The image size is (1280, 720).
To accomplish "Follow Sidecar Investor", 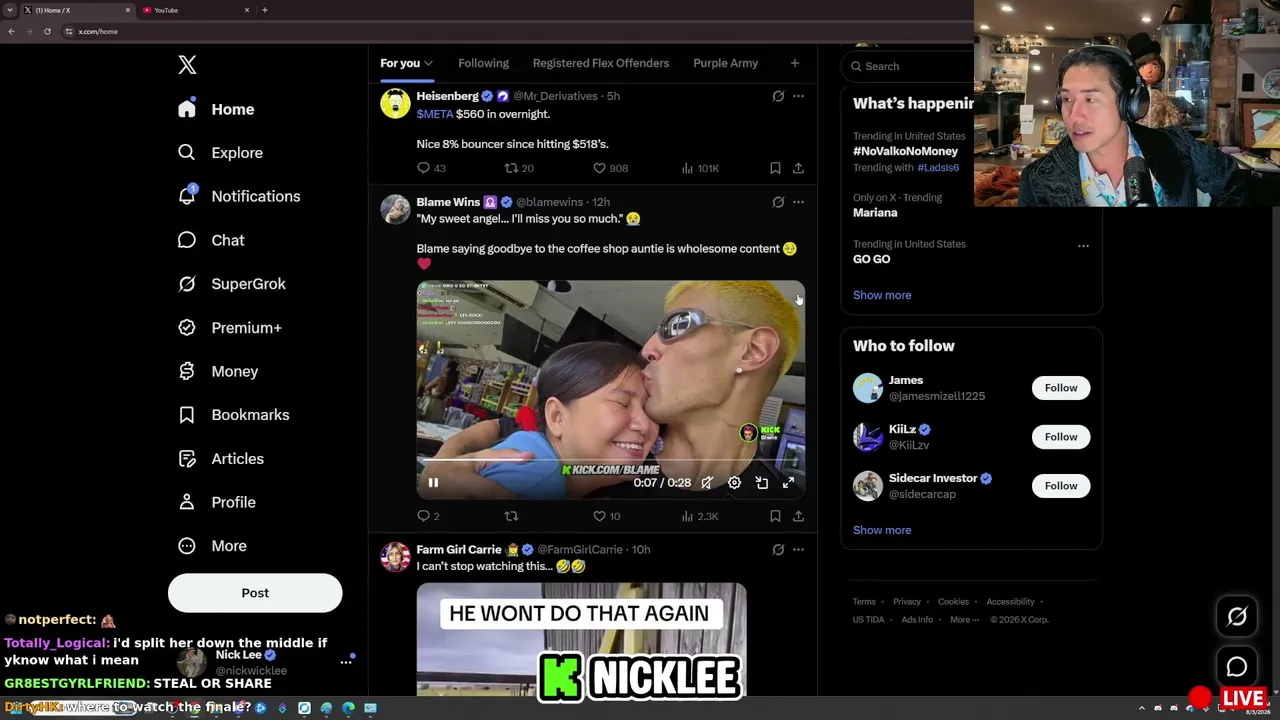I will coord(1061,486).
